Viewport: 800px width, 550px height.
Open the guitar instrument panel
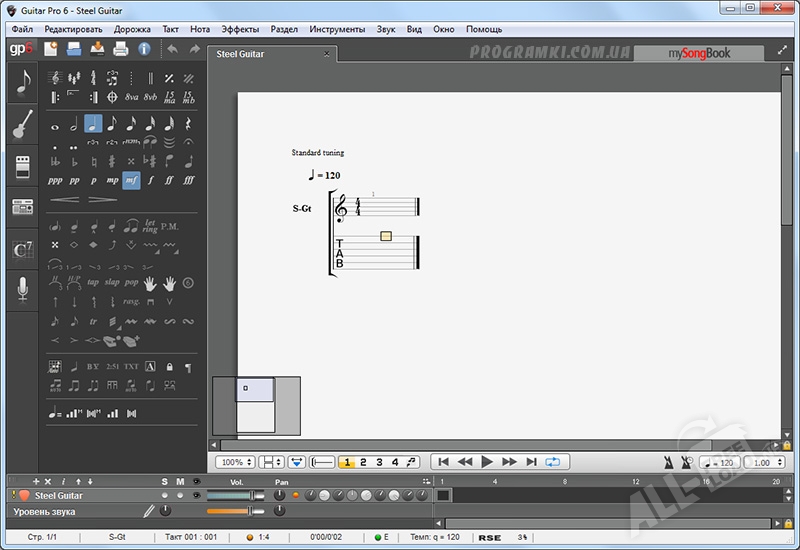(22, 124)
